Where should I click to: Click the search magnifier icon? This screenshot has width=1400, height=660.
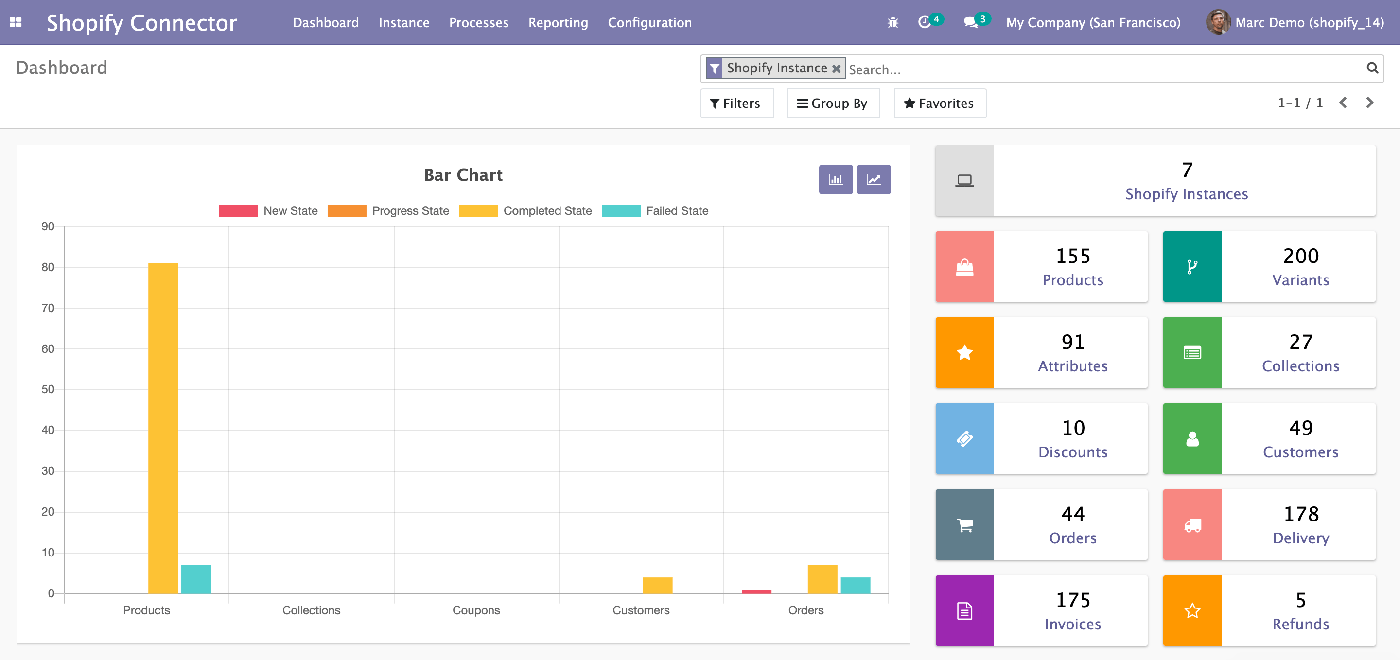1373,69
